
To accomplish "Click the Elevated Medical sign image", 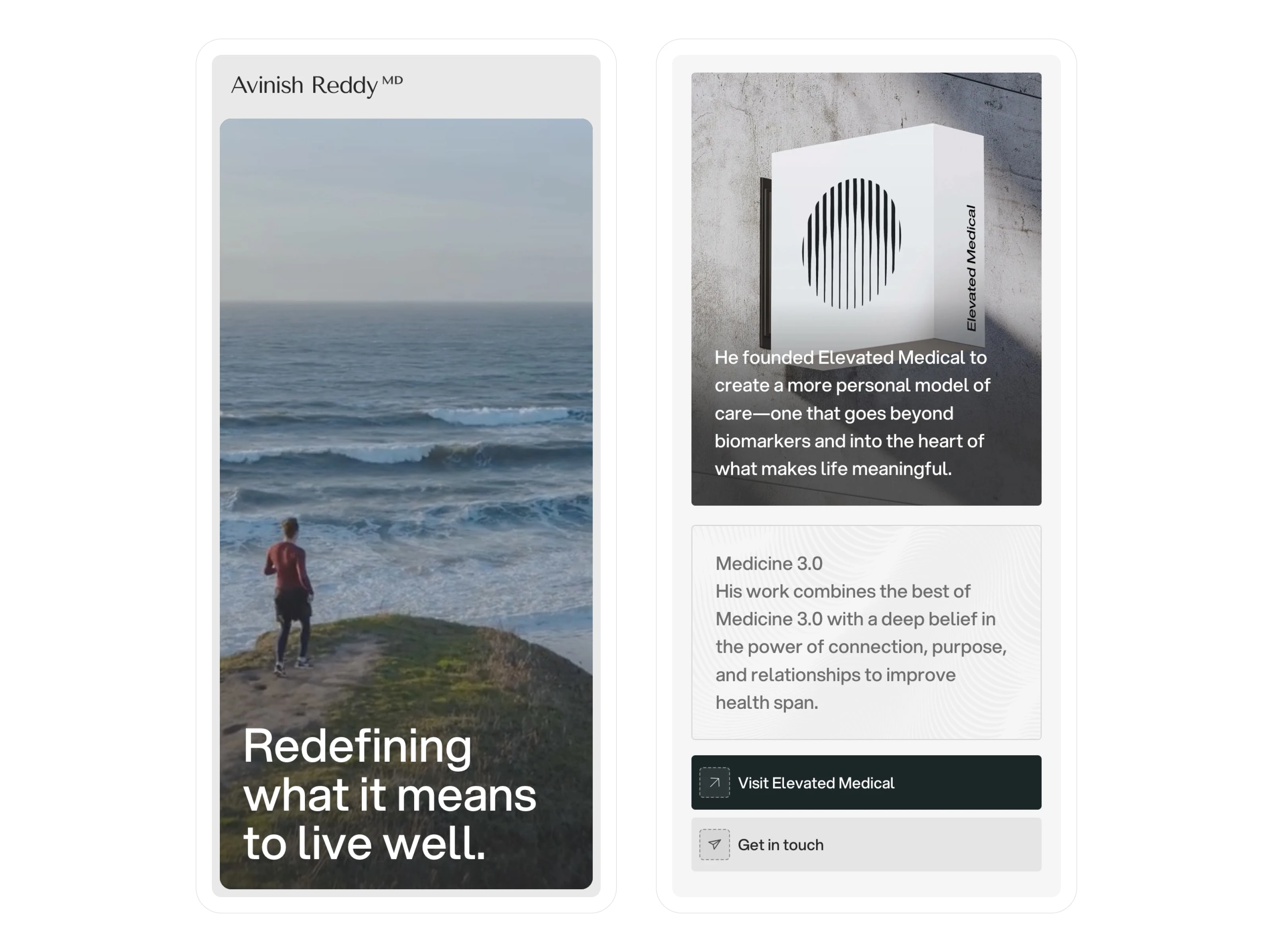I will [866, 288].
